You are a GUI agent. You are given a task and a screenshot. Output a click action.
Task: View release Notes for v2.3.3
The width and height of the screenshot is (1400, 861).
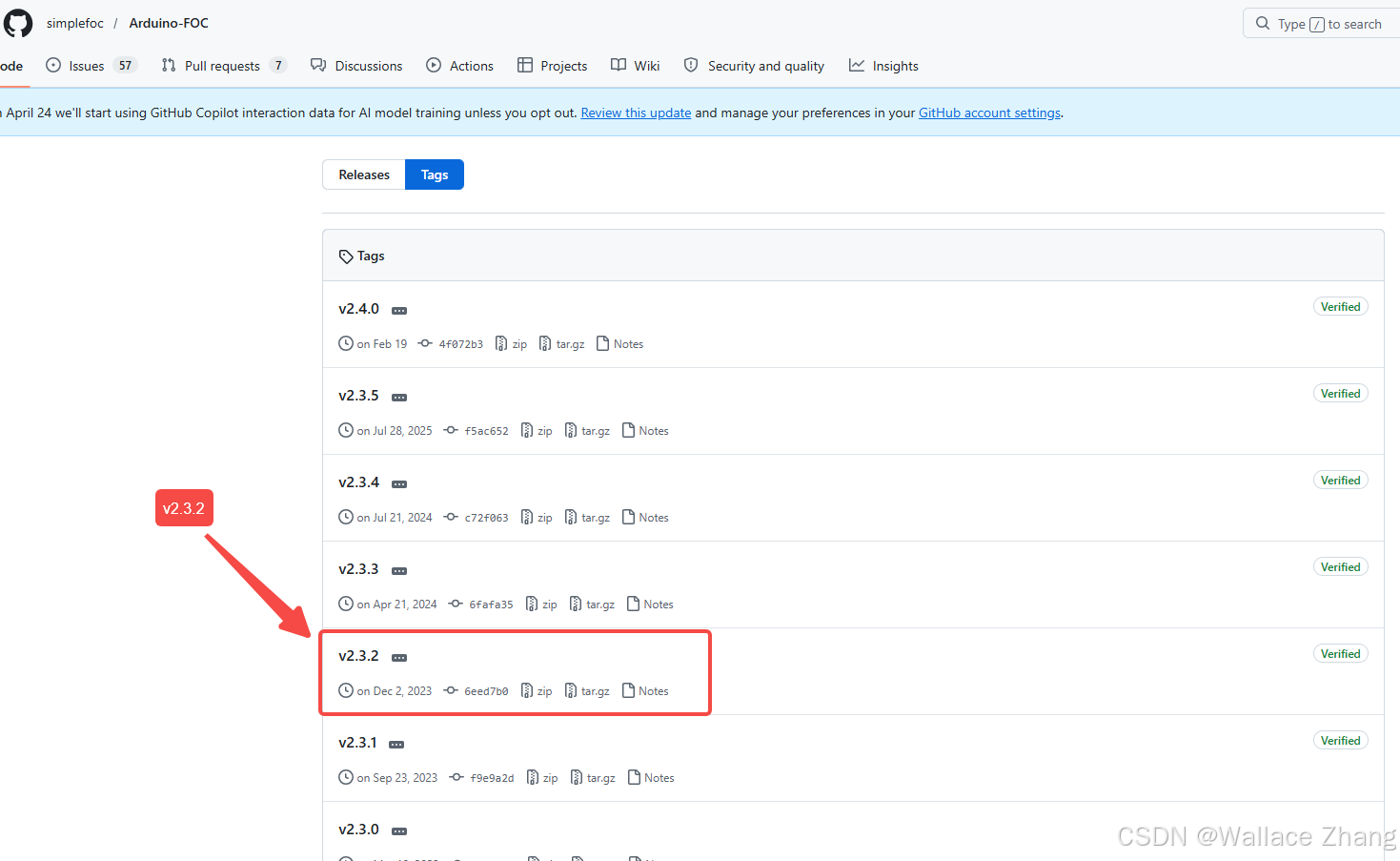(650, 605)
